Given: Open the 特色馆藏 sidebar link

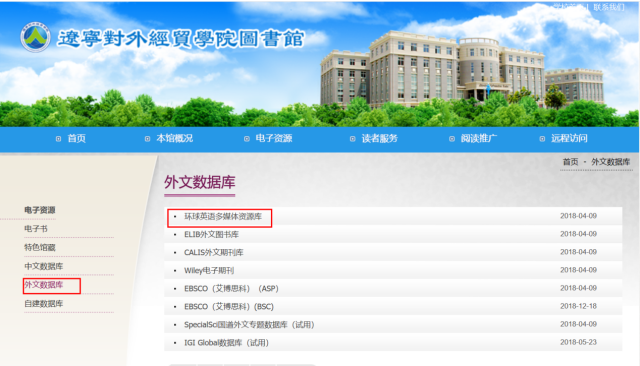Looking at the screenshot, I should [x=40, y=248].
